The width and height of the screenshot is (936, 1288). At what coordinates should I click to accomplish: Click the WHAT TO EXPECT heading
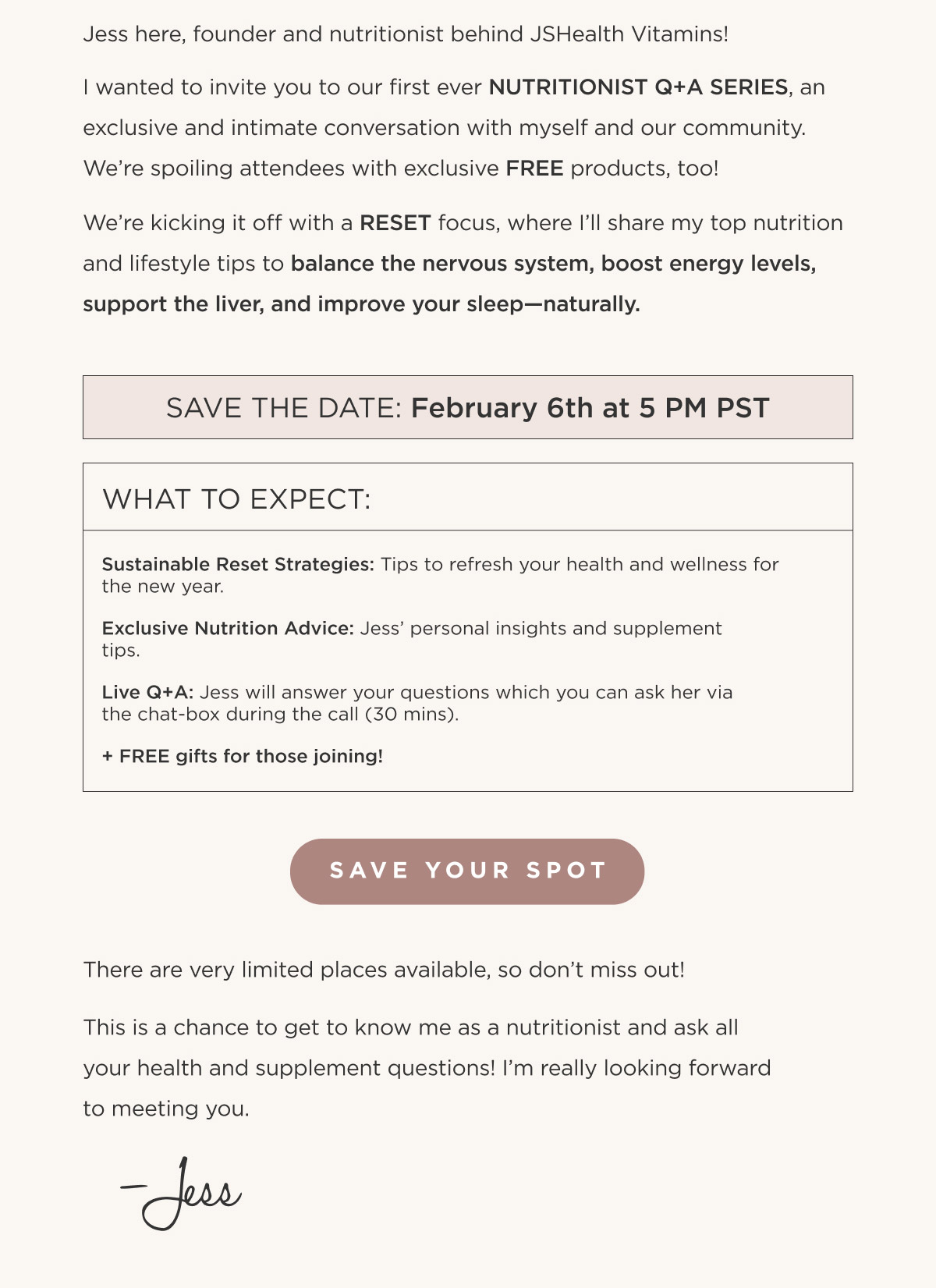point(236,499)
